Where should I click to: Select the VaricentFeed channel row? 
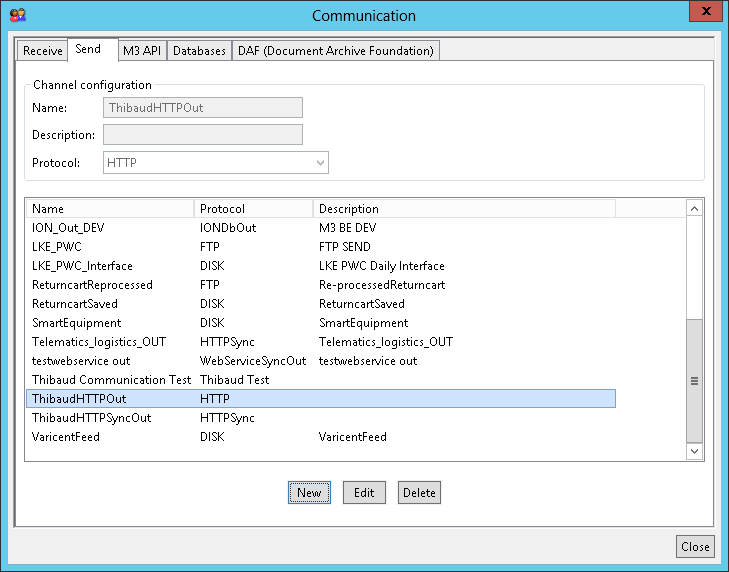click(66, 437)
